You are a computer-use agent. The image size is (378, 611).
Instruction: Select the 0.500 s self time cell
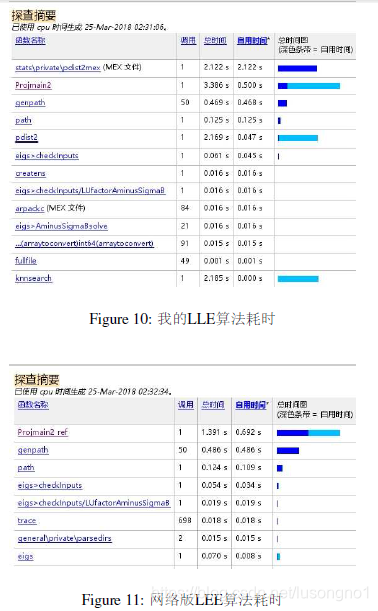(250, 85)
